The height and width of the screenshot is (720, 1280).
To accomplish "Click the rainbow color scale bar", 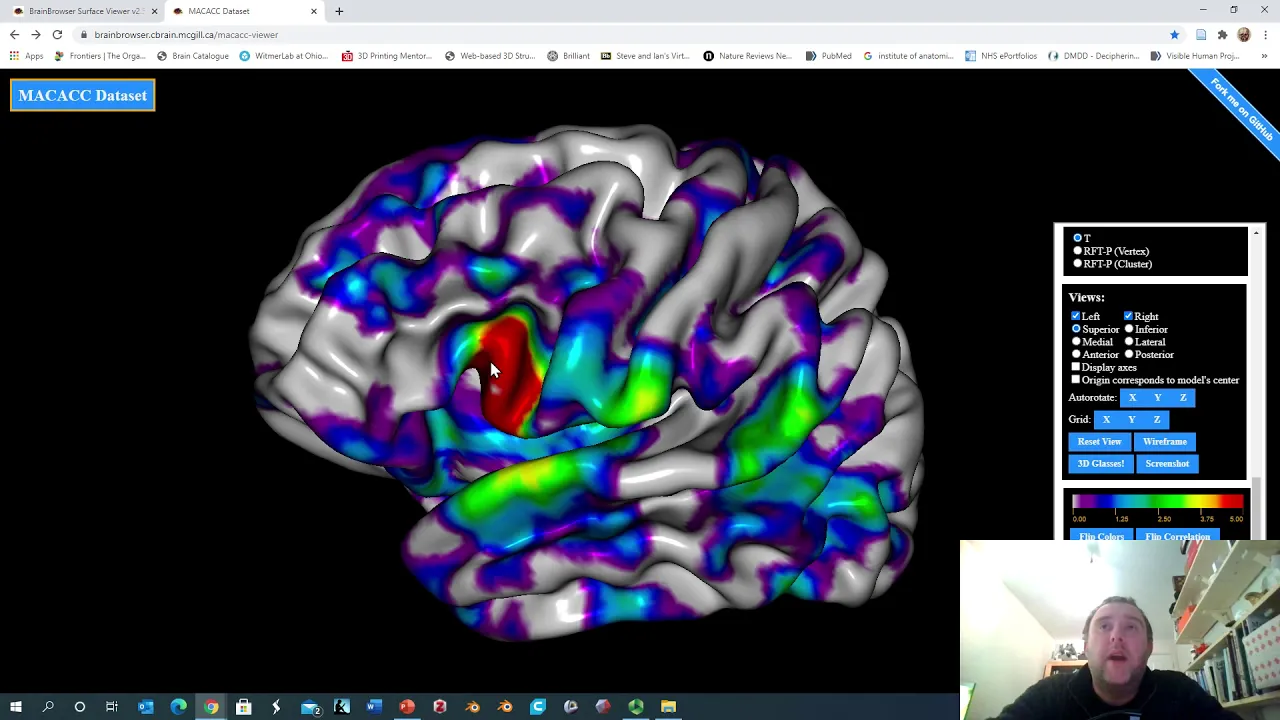I will coord(1158,502).
